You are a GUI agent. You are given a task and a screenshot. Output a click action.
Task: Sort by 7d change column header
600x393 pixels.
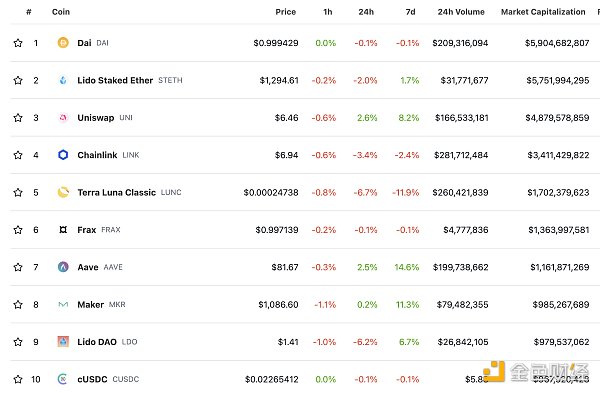(410, 12)
